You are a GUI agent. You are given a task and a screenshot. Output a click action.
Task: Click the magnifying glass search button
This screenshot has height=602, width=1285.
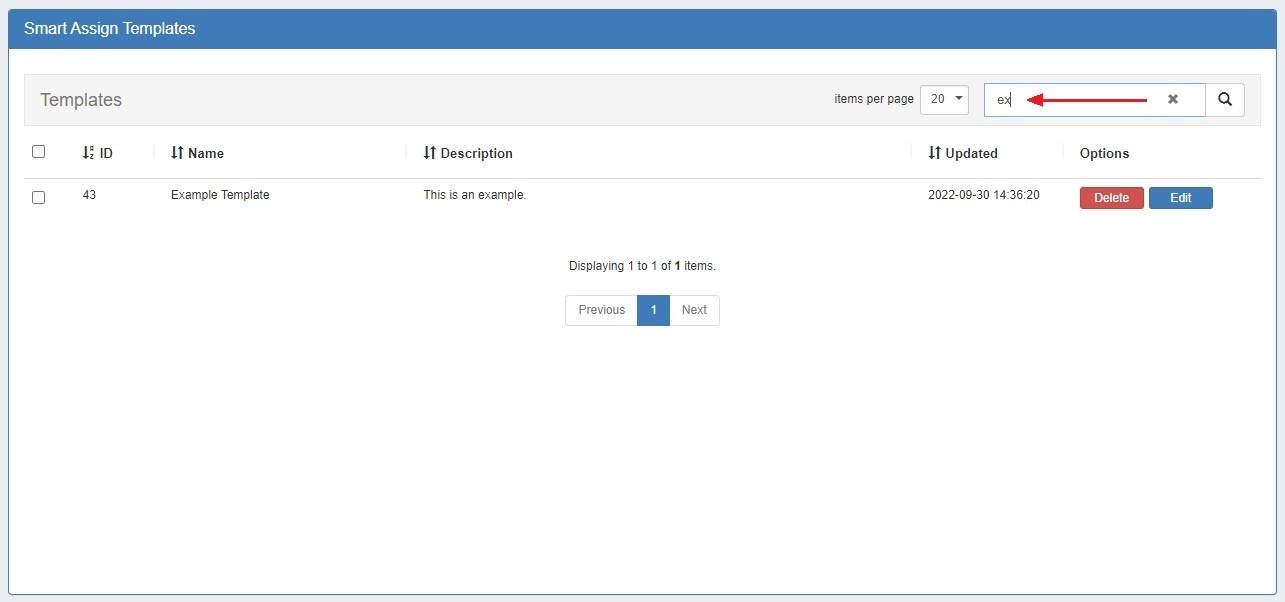[1225, 100]
